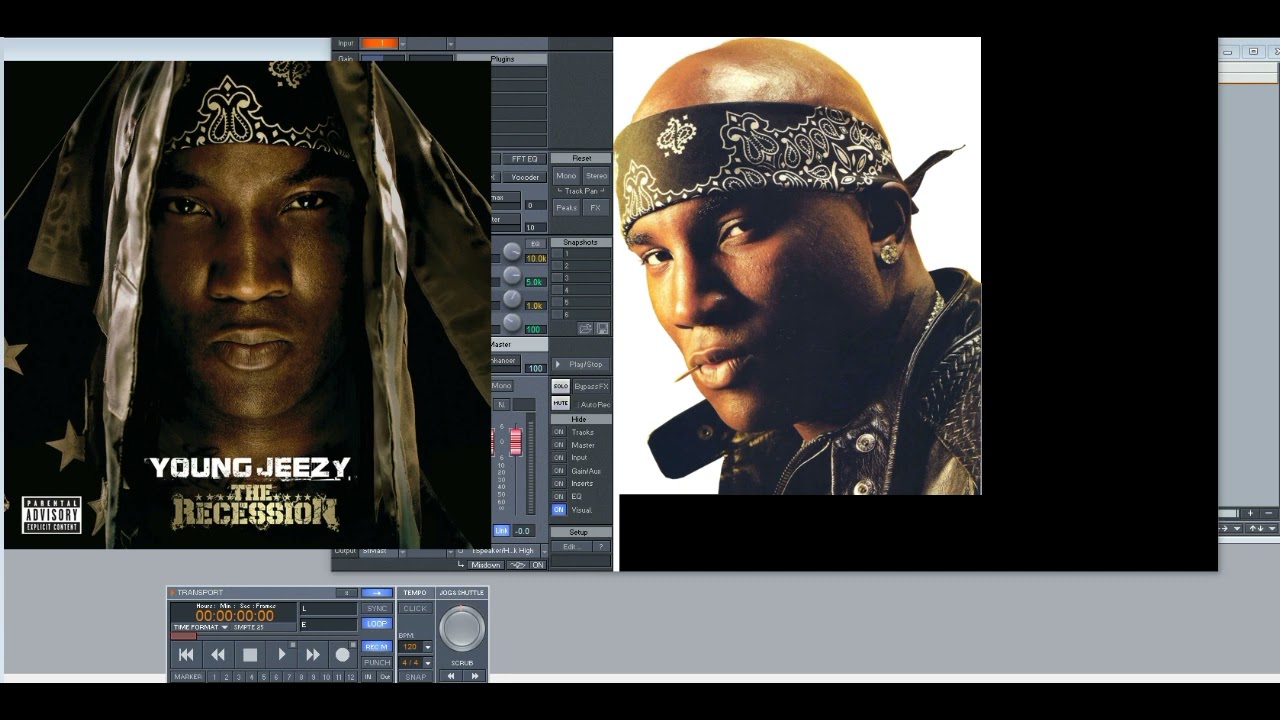Viewport: 1280px width, 720px height.
Task: Select marker 1 in Transport
Action: point(214,677)
